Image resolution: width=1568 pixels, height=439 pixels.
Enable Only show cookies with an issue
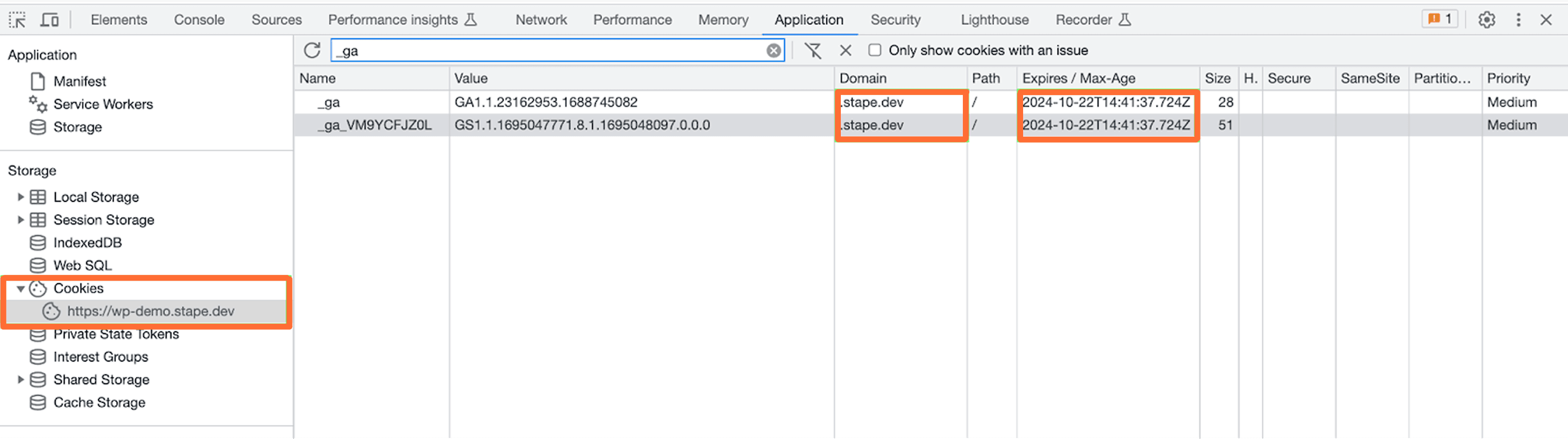point(875,50)
